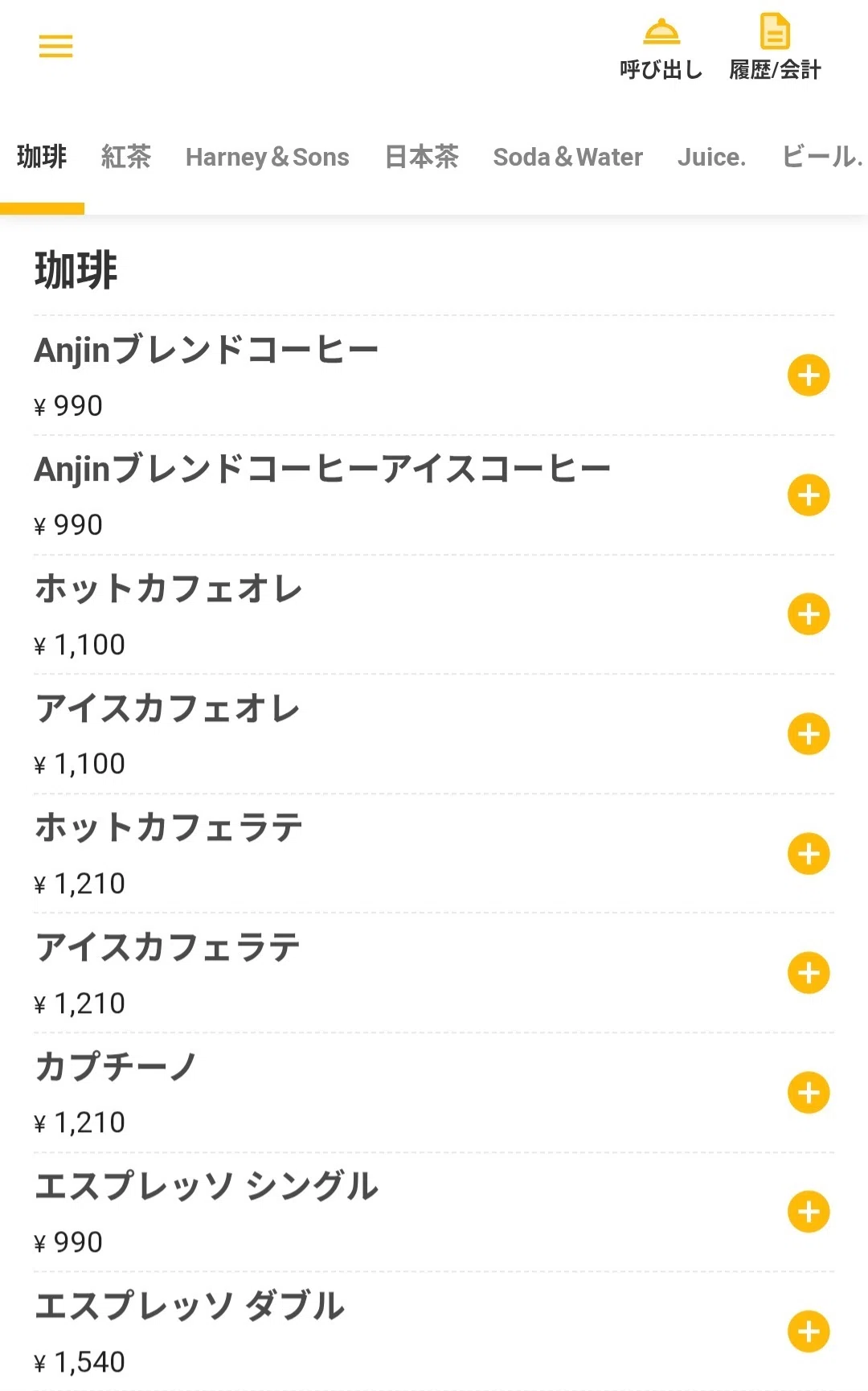Viewport: 868px width, 1391px height.
Task: Open the Soda & Water tab
Action: point(568,157)
